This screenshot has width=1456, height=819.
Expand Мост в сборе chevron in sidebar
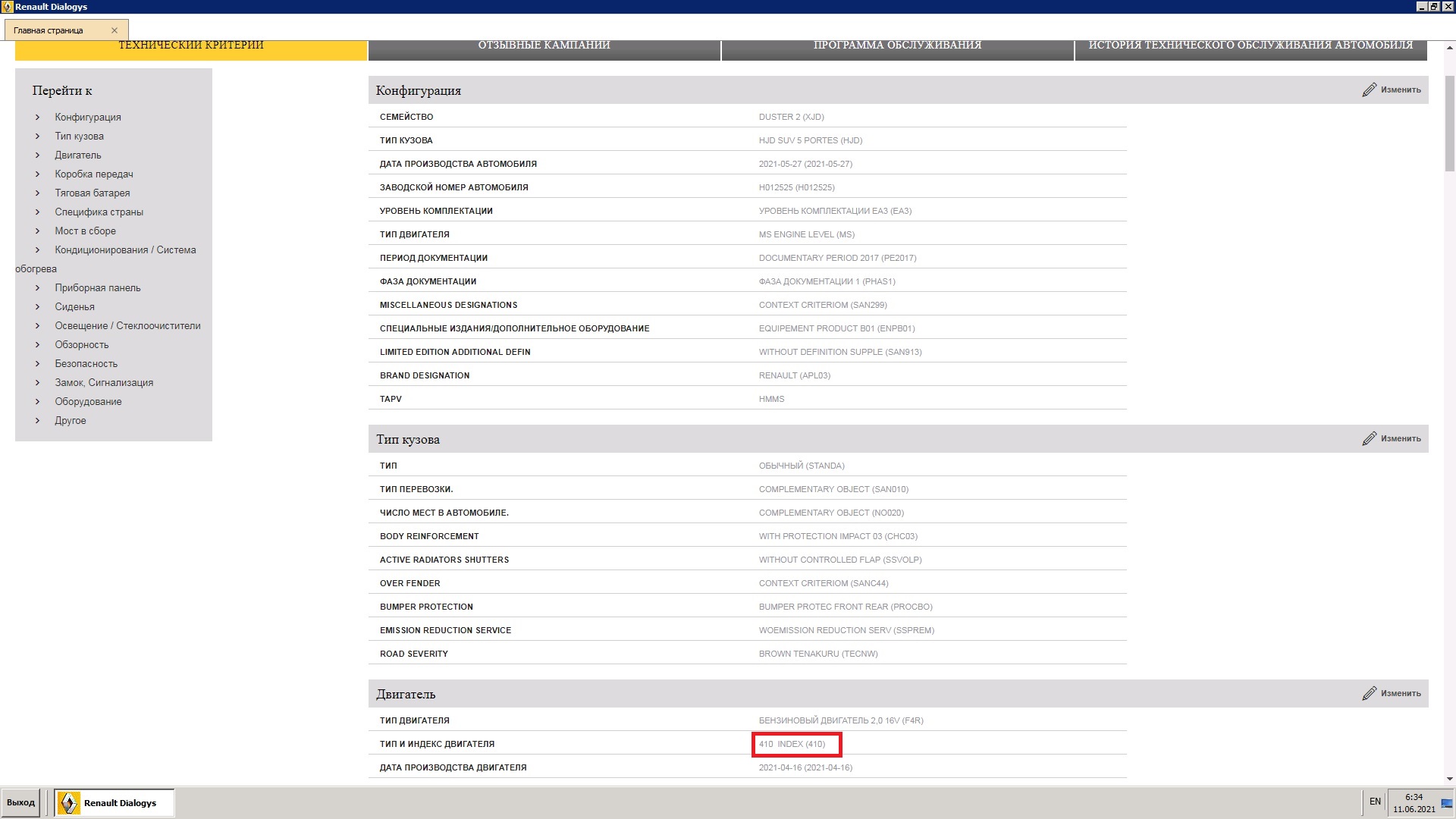coord(37,231)
